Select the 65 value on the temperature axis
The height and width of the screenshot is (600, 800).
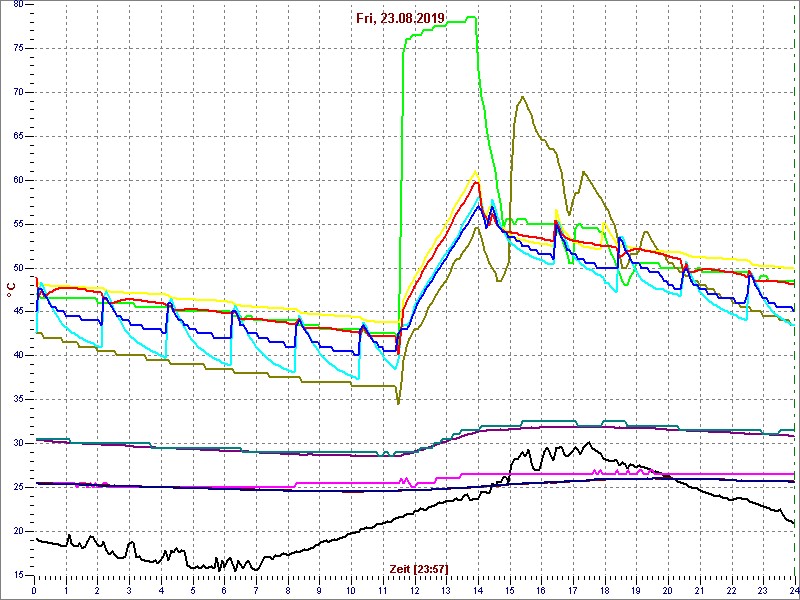18,136
